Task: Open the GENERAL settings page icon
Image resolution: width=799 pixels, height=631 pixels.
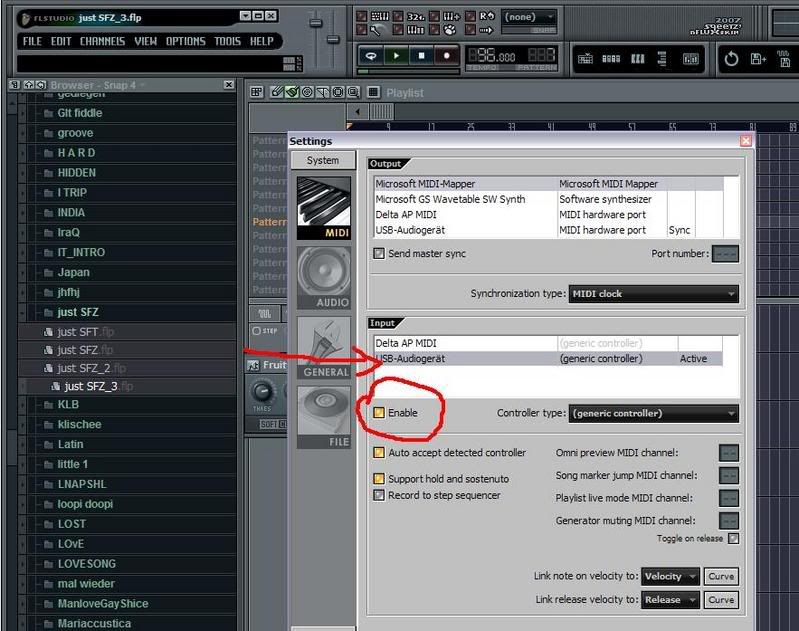Action: [324, 346]
